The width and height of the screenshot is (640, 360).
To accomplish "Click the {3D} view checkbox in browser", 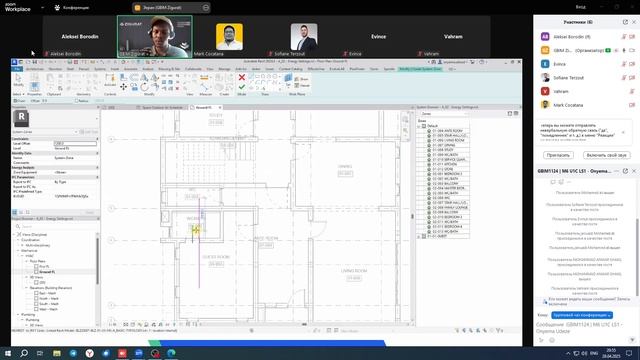I will pyautogui.click(x=36, y=282).
